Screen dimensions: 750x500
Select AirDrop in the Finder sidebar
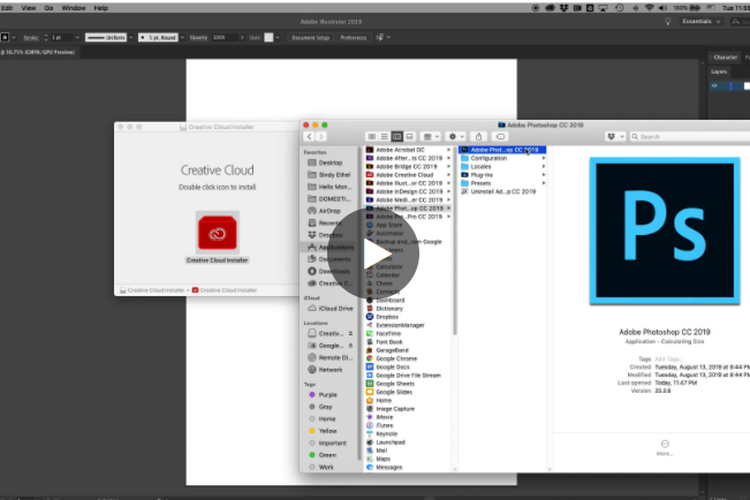pos(329,211)
